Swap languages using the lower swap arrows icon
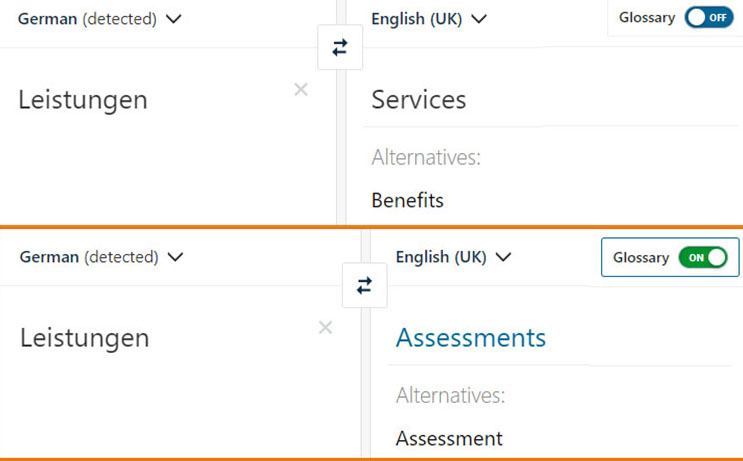Viewport: 743px width, 461px height. tap(364, 285)
